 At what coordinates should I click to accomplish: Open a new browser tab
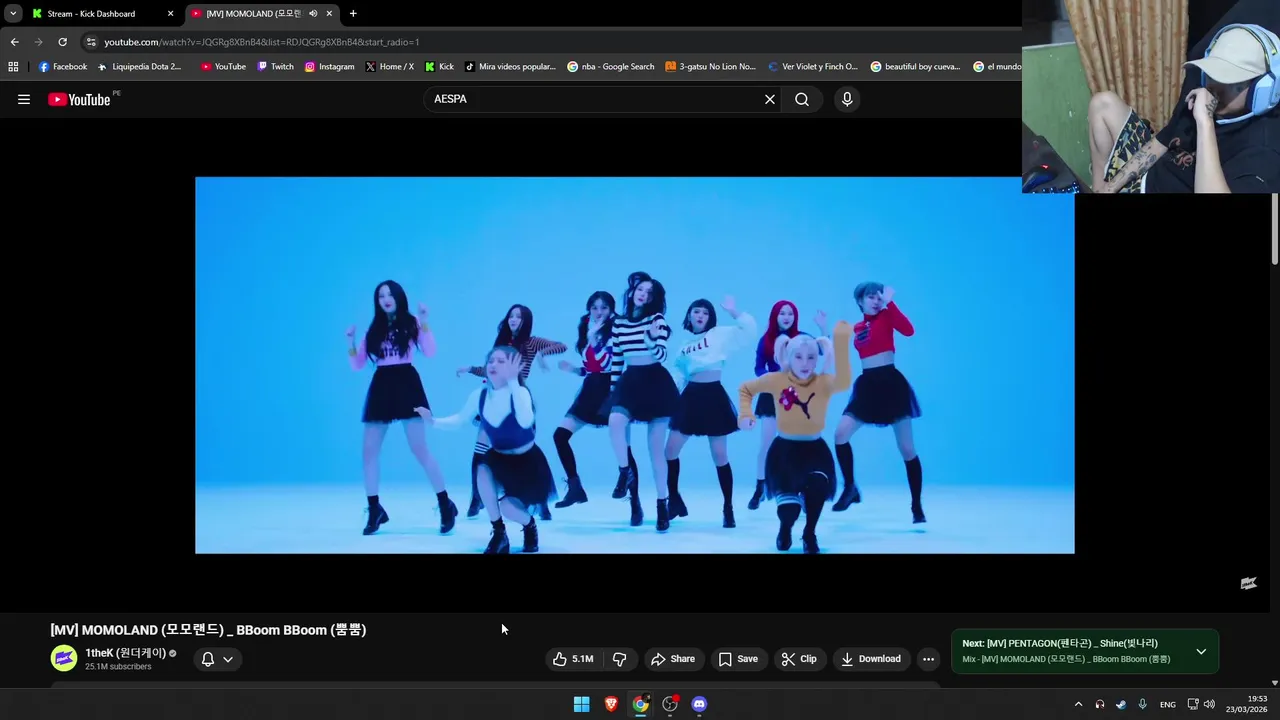click(x=353, y=14)
